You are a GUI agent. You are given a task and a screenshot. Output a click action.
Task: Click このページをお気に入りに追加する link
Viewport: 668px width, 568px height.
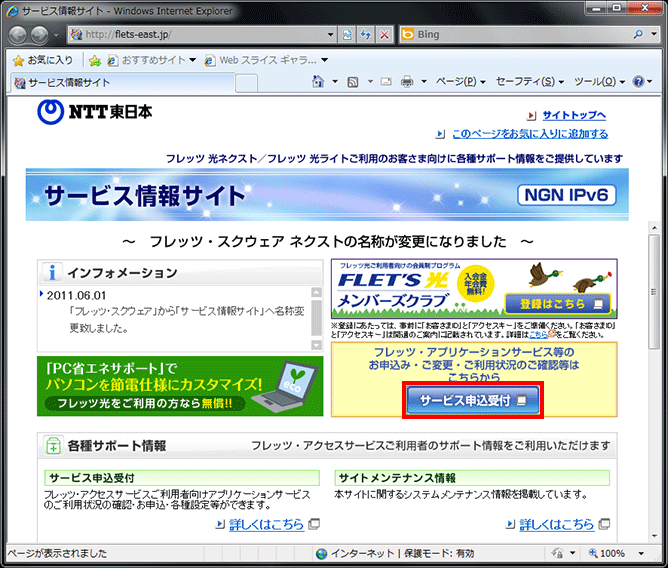[530, 134]
